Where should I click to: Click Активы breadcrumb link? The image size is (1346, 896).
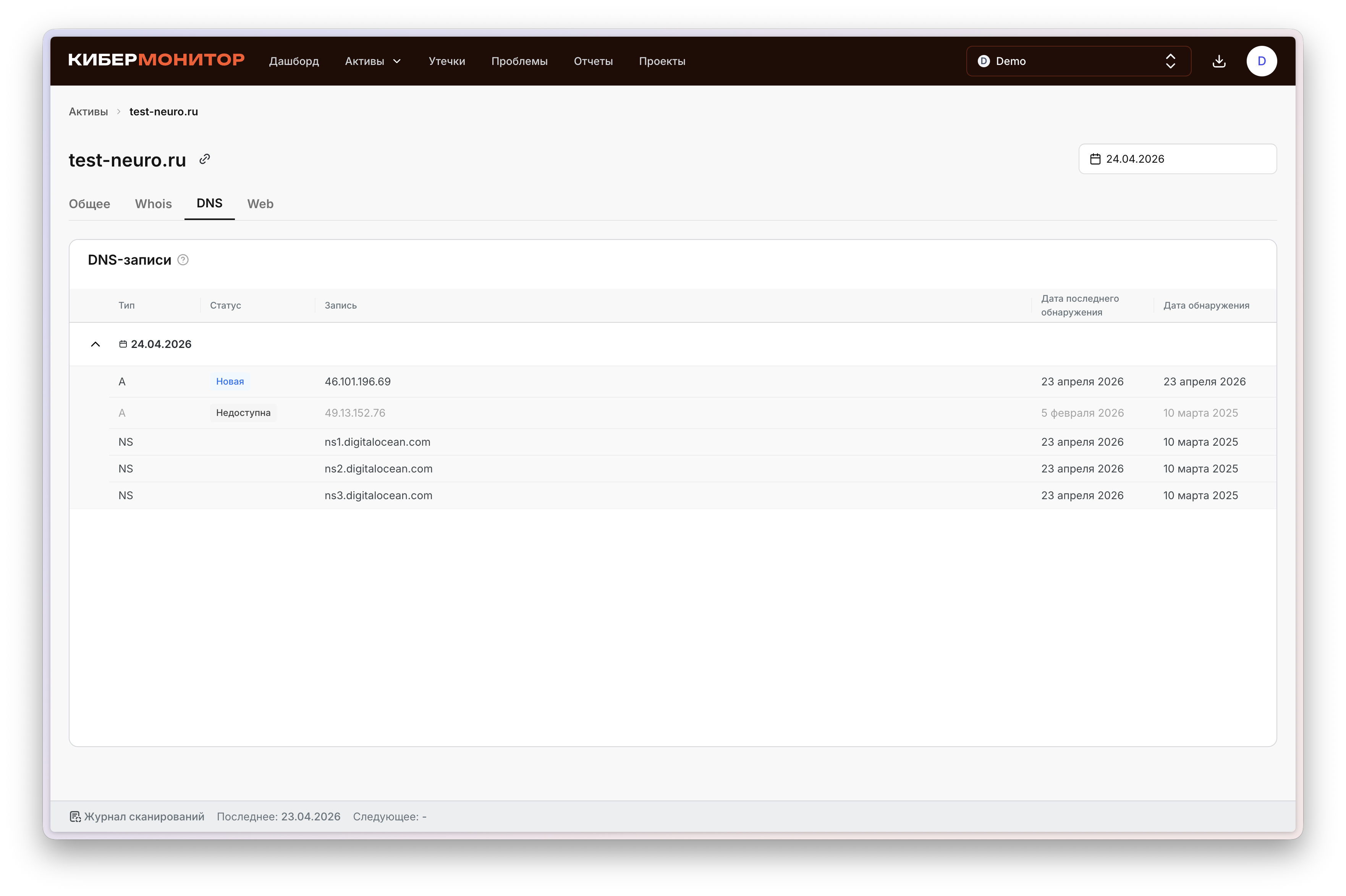tap(88, 112)
